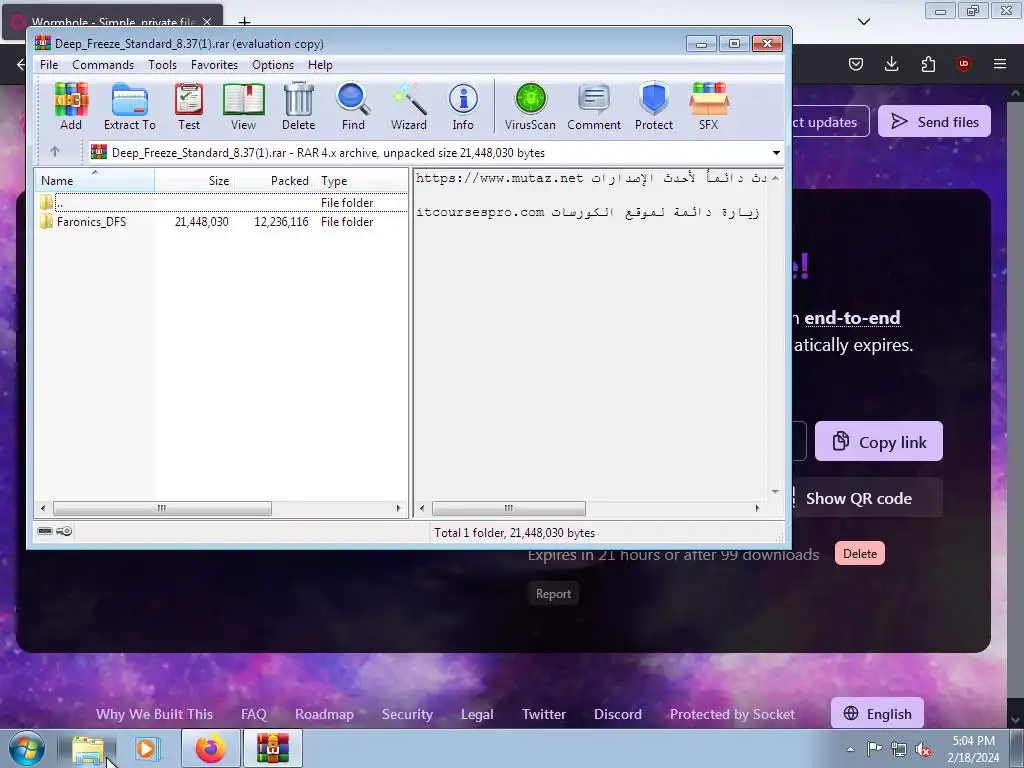Open the Discord footer link
The image size is (1024, 768).
pyautogui.click(x=618, y=714)
